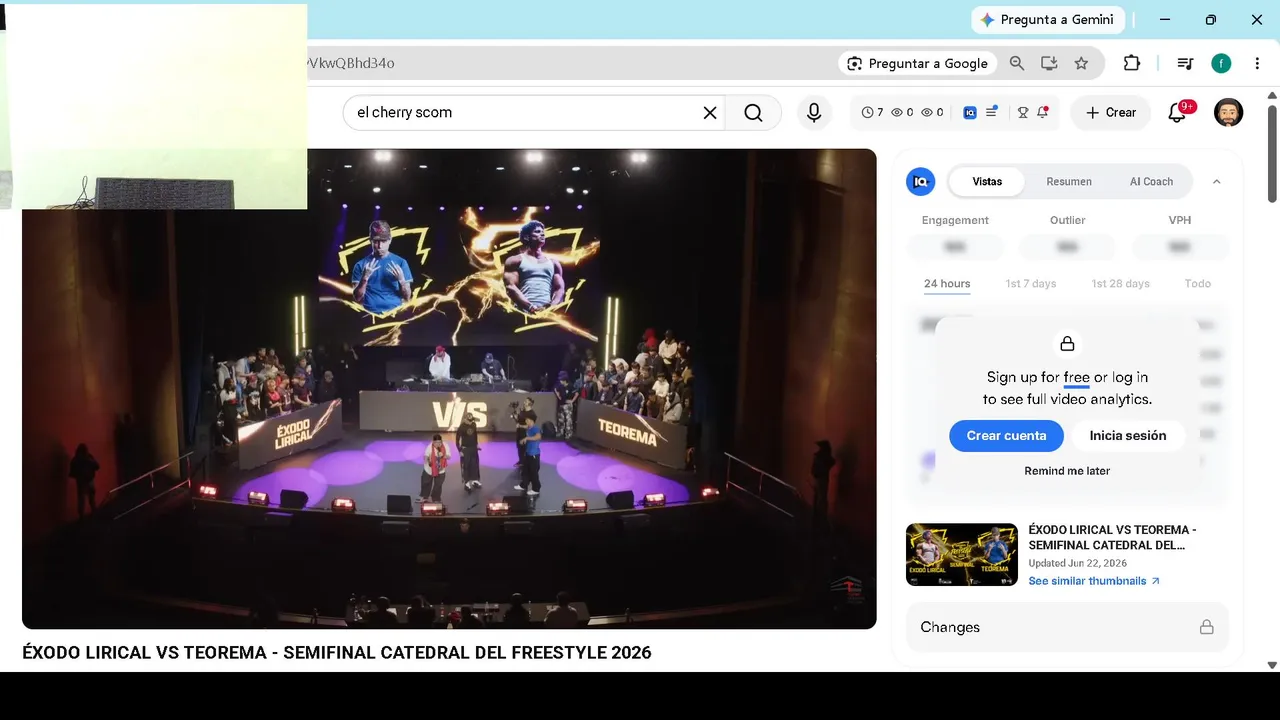Click the Outlier metric label
Image resolution: width=1280 pixels, height=720 pixels.
pyautogui.click(x=1068, y=220)
